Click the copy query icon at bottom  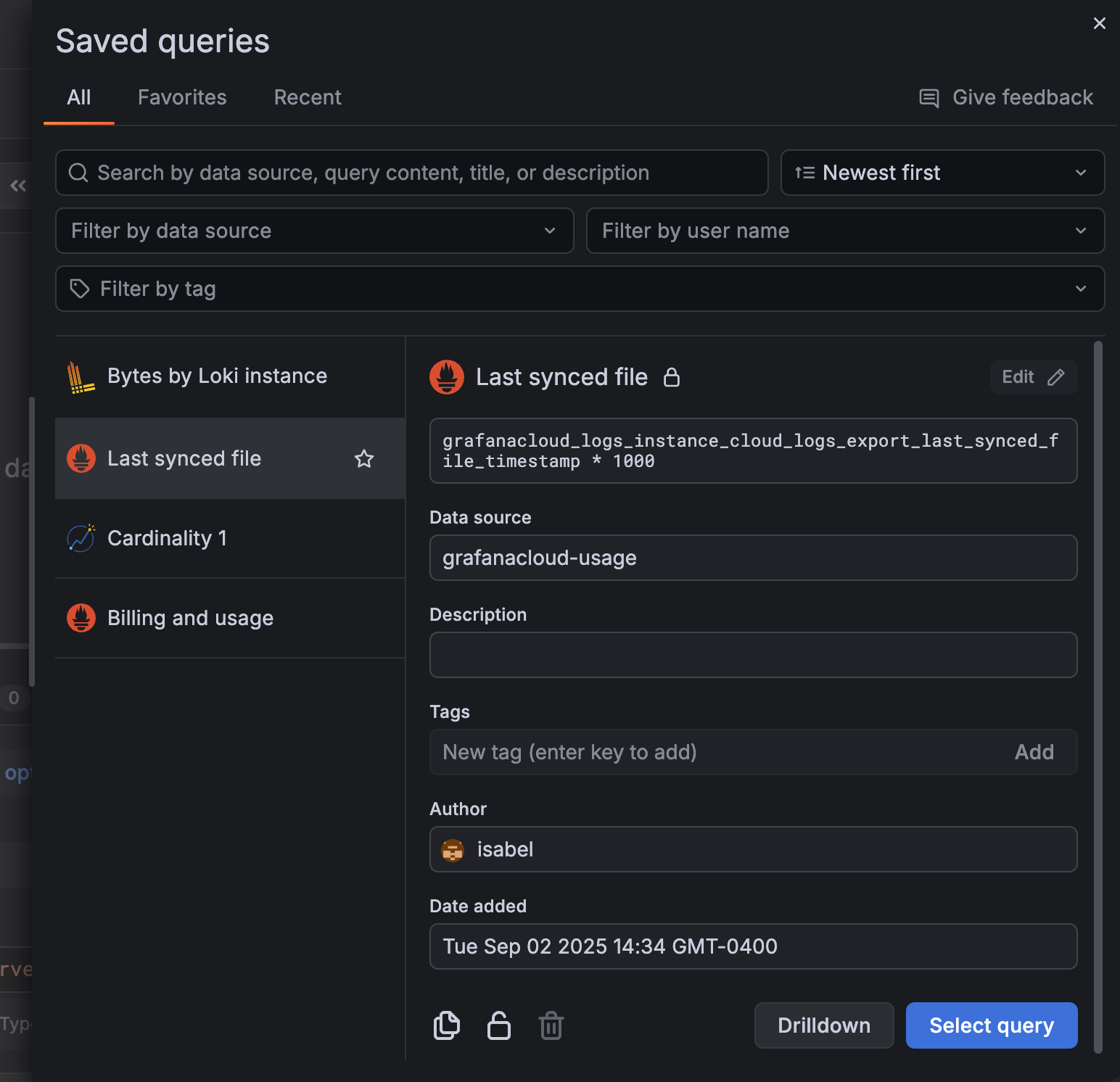click(x=447, y=1025)
